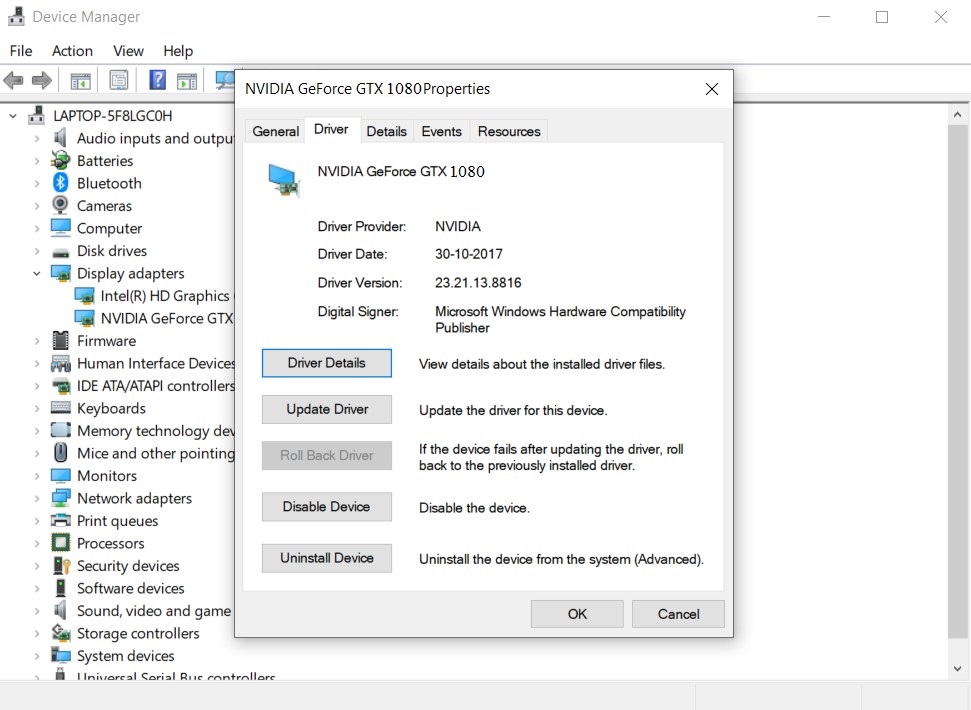
Task: Click the Disk drives icon
Action: 61,253
